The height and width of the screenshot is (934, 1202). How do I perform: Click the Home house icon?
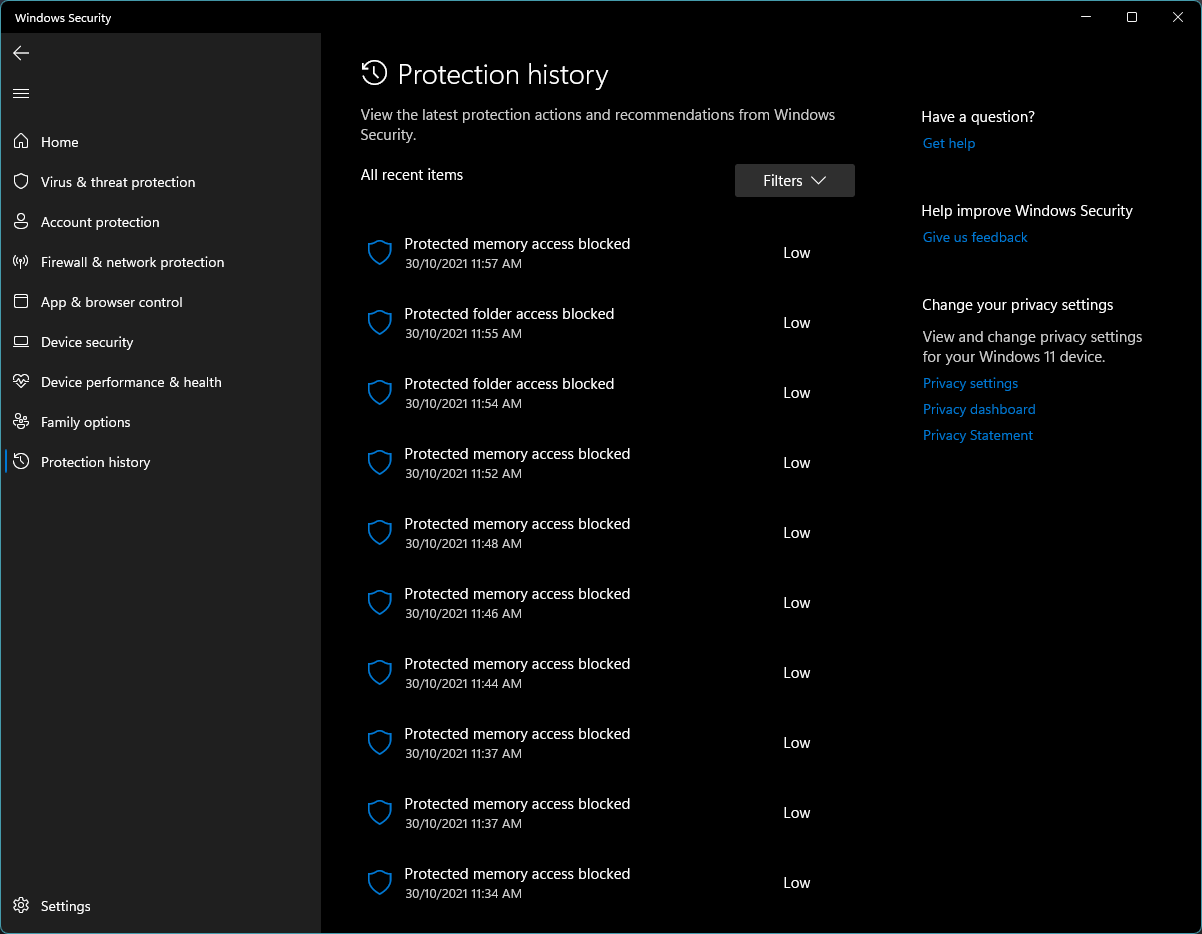(21, 142)
